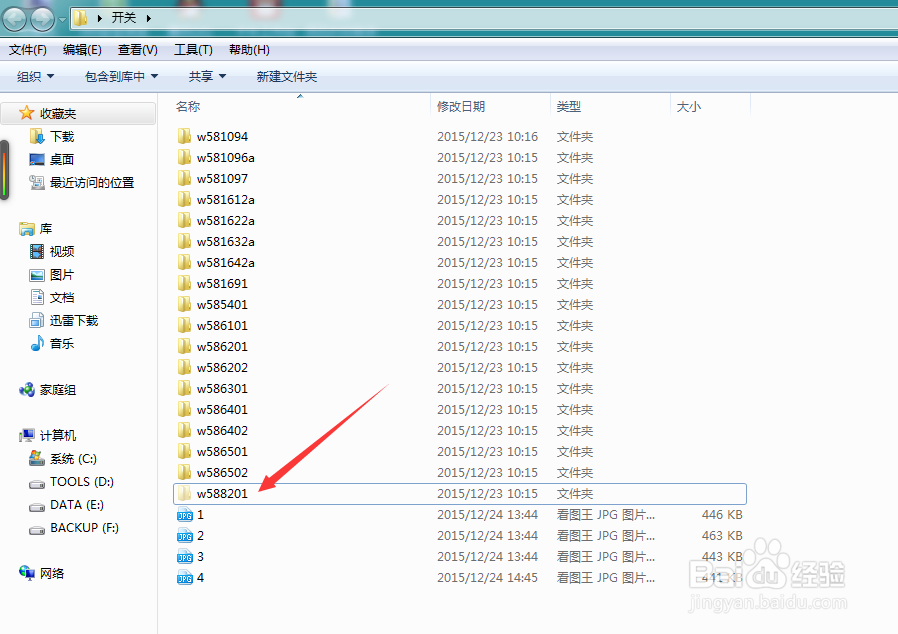Viewport: 898px width, 634px height.
Task: Select folder icon of w581094
Action: pyautogui.click(x=184, y=136)
